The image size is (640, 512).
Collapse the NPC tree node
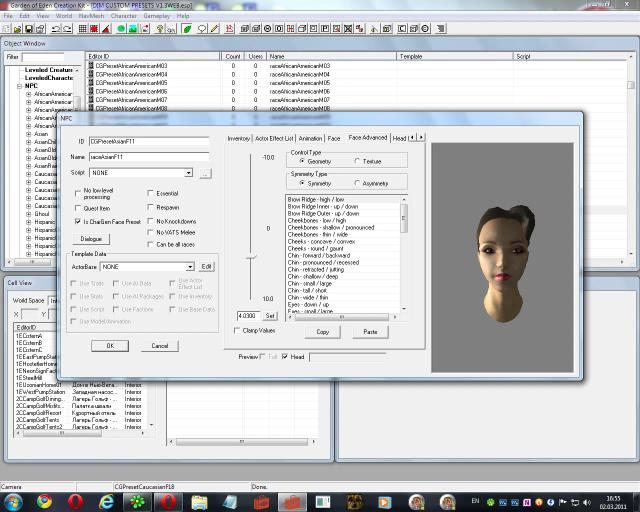point(19,86)
